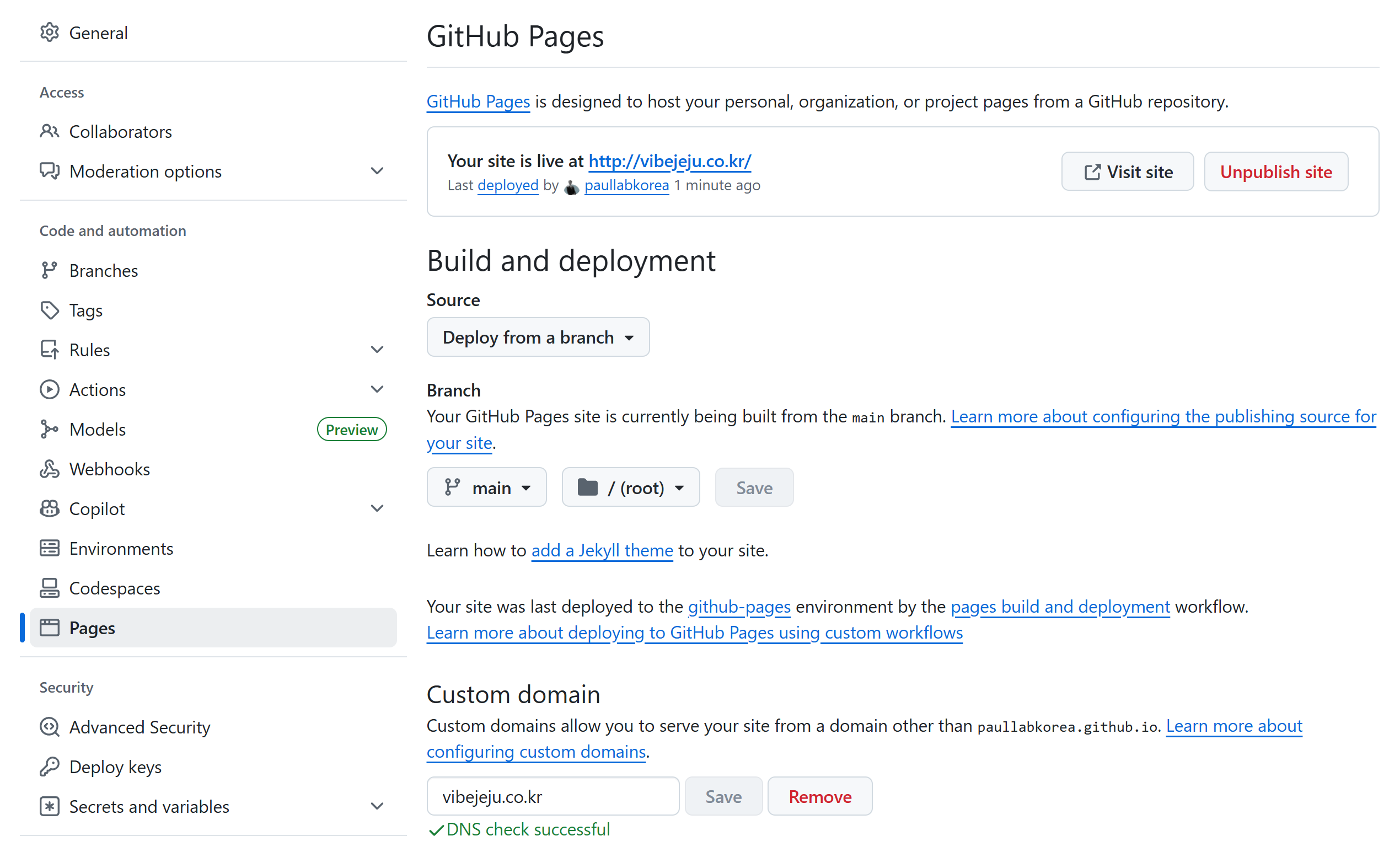Click the Tags label icon
This screenshot has width=1400, height=852.
(50, 310)
